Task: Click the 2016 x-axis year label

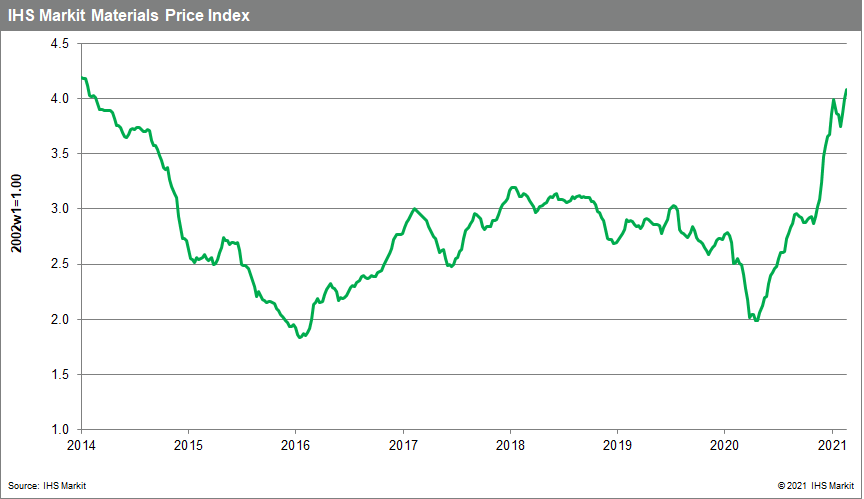Action: coord(296,445)
